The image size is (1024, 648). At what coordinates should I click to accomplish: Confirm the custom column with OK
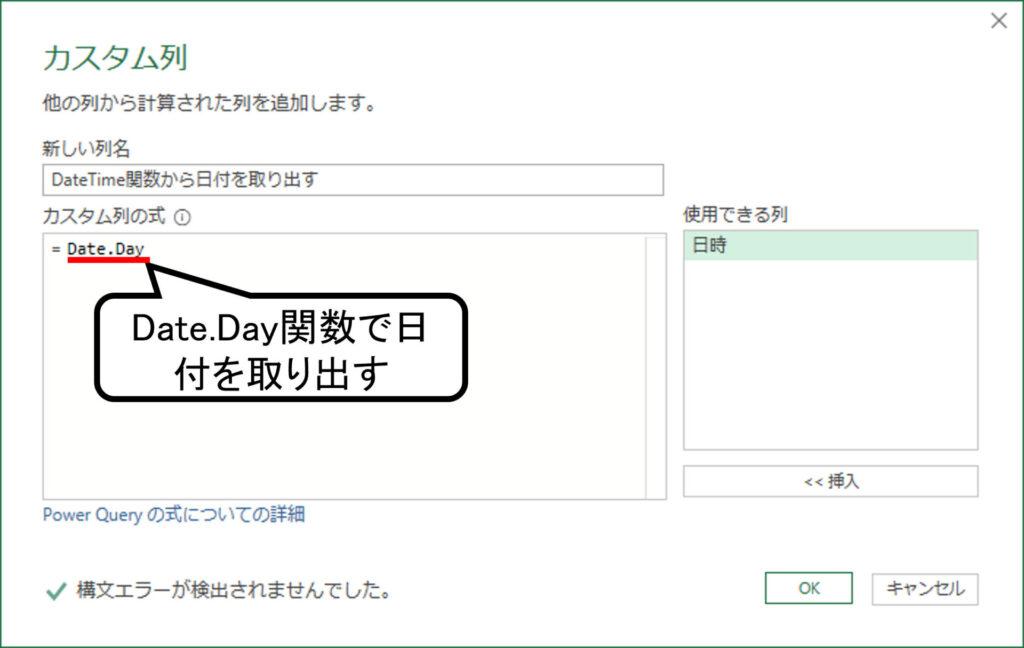tap(808, 588)
